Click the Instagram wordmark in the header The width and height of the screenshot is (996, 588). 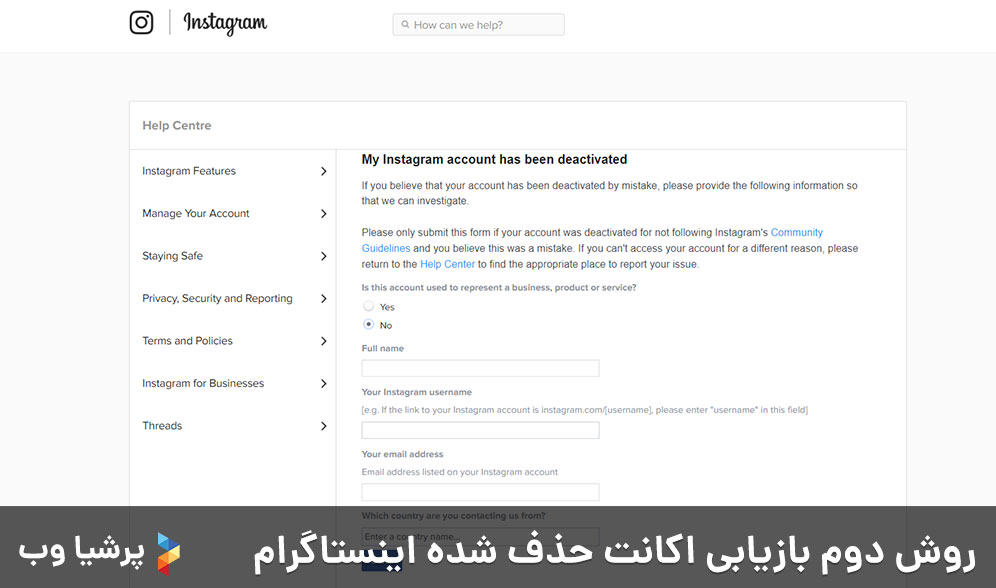coord(224,23)
